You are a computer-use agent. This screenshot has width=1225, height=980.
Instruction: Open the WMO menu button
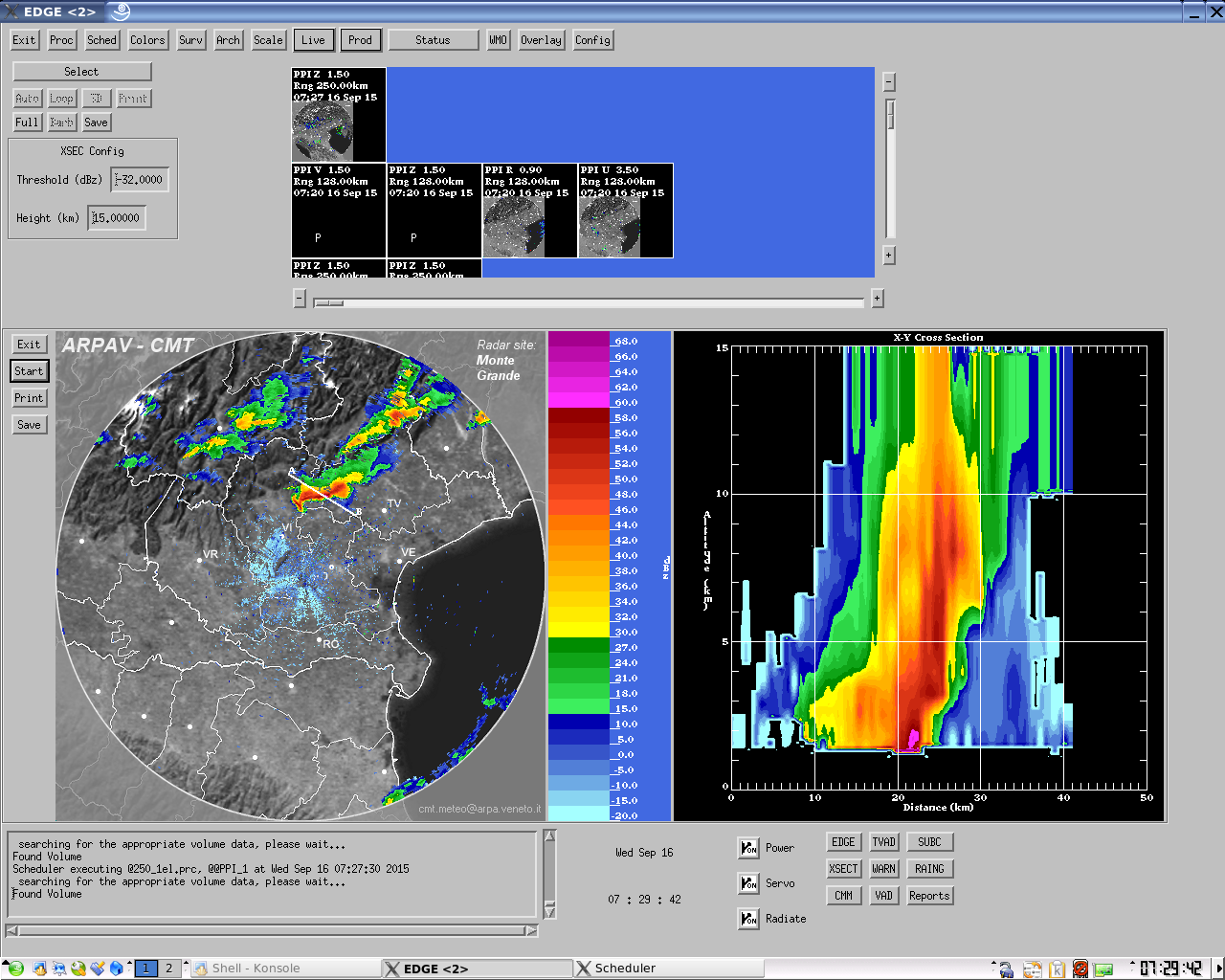pos(498,40)
